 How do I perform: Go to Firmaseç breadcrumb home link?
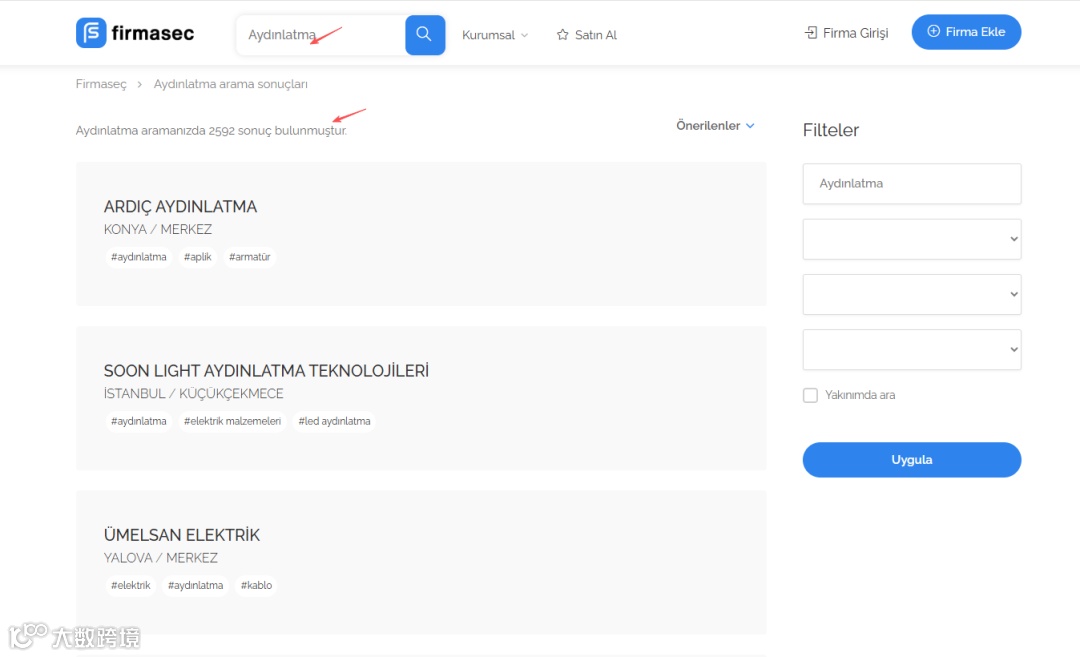pyautogui.click(x=101, y=84)
